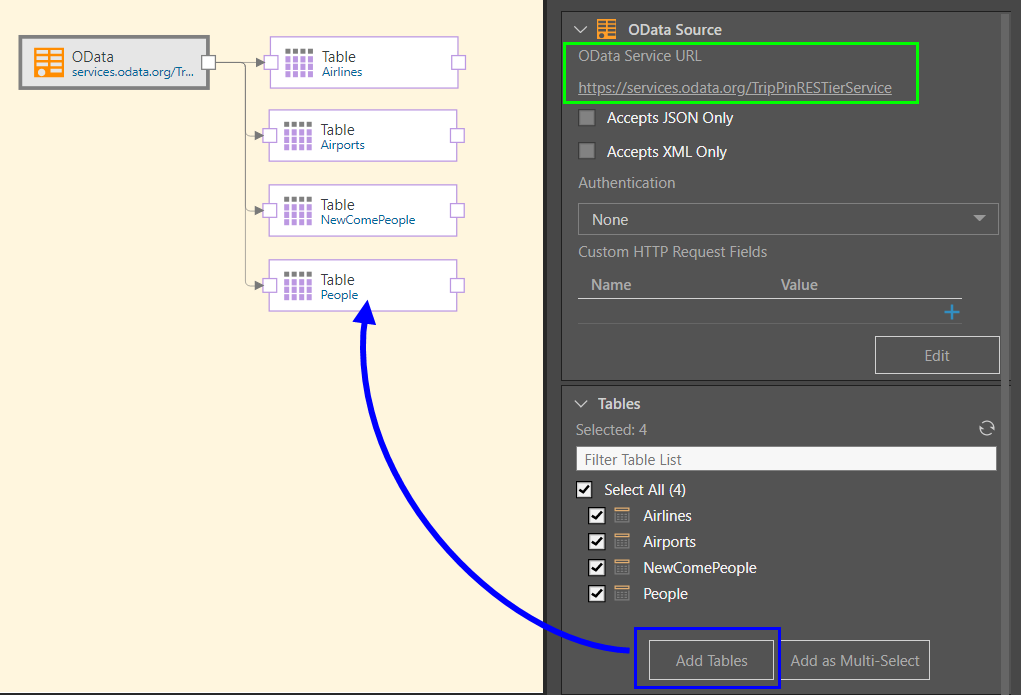Click Add as Multi-Select button
The width and height of the screenshot is (1021, 695).
click(x=855, y=660)
